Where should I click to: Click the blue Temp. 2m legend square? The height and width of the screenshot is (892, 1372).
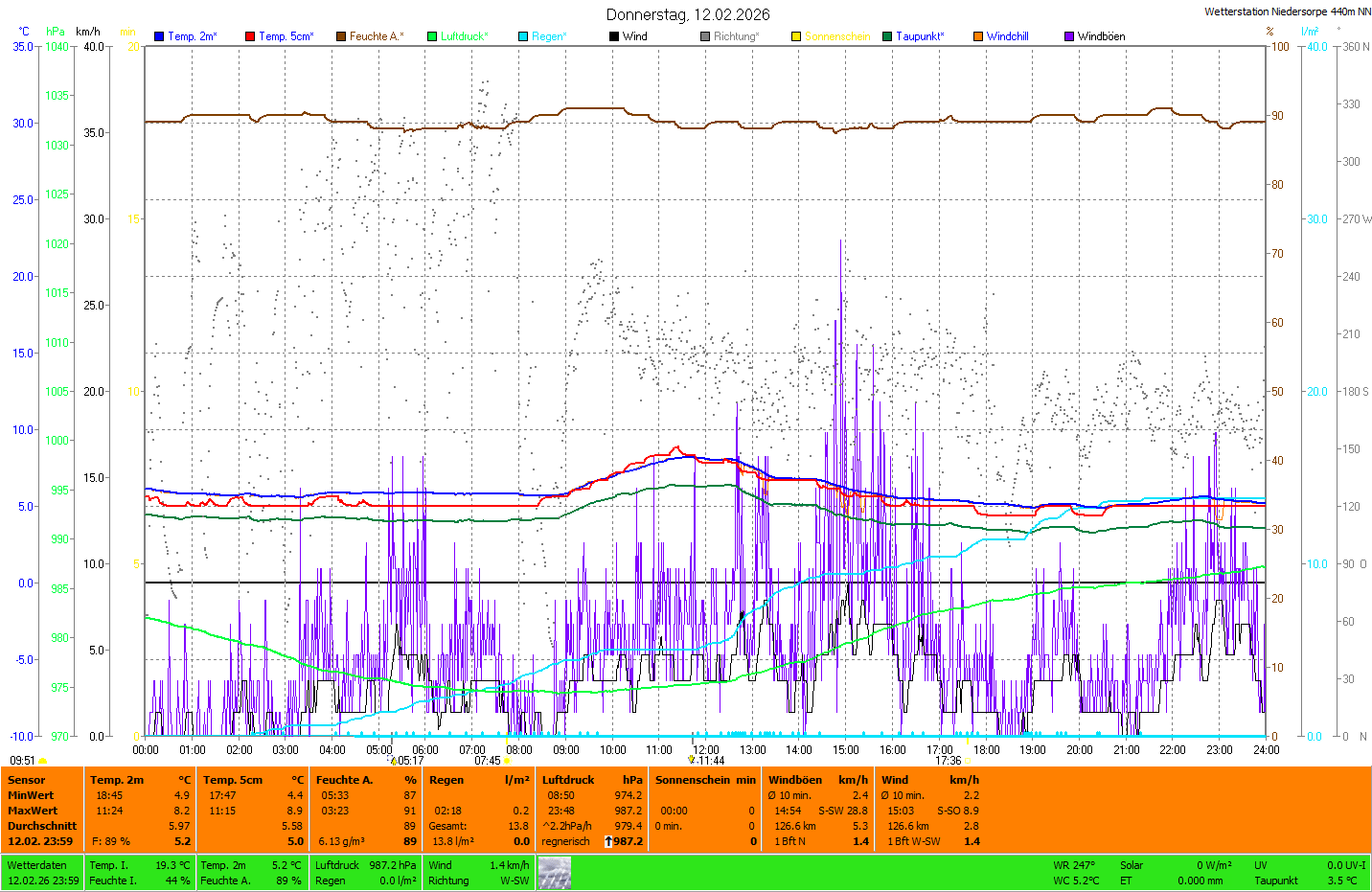(x=159, y=36)
